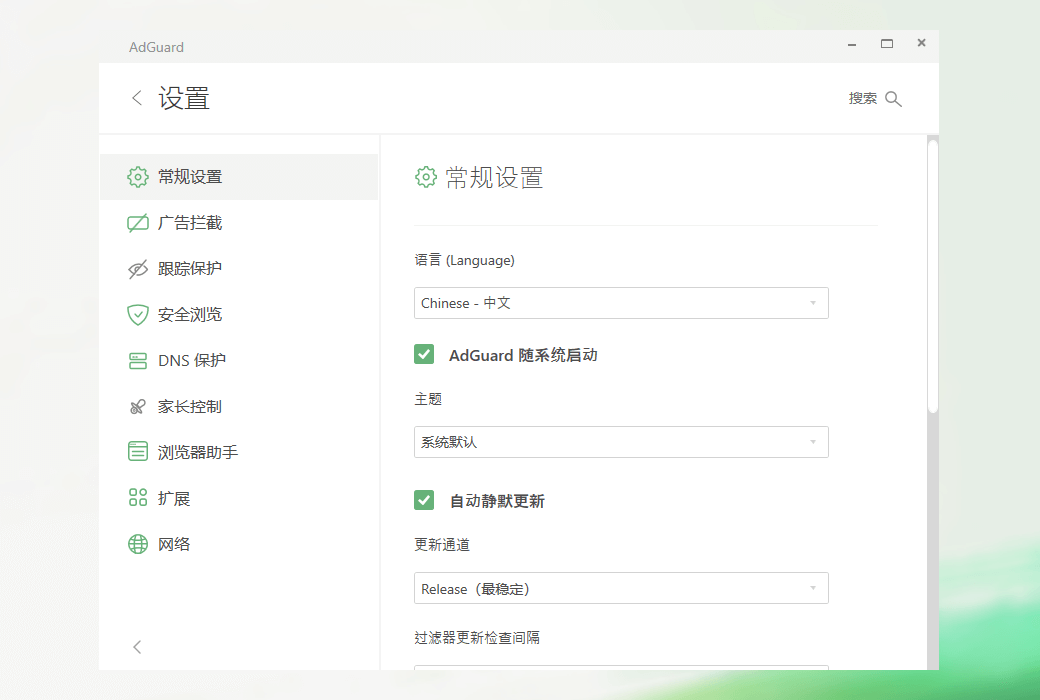Disable AdGuard 随系统启动
The width and height of the screenshot is (1040, 700).
point(424,354)
